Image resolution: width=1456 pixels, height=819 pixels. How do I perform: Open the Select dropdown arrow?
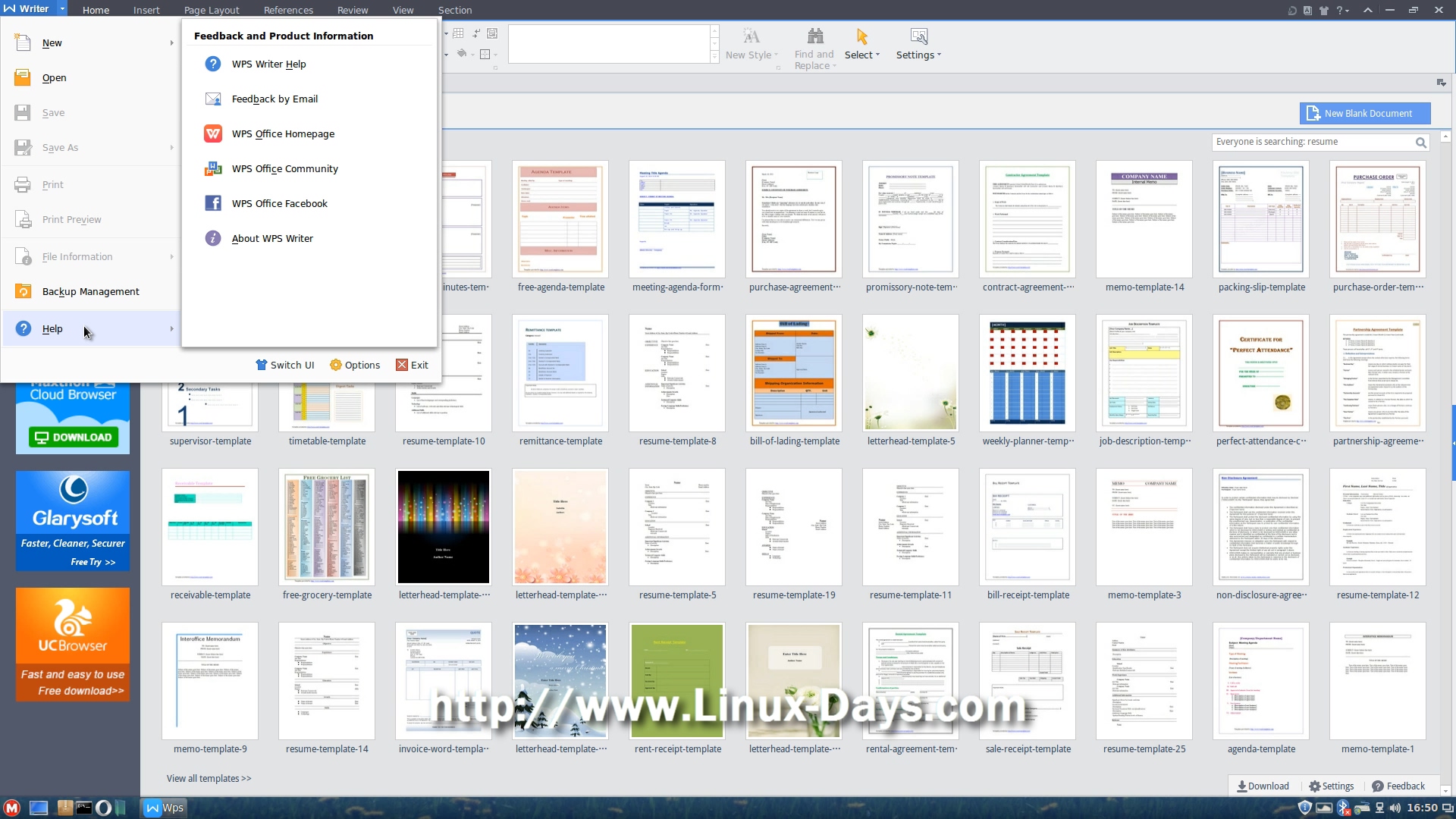(878, 55)
